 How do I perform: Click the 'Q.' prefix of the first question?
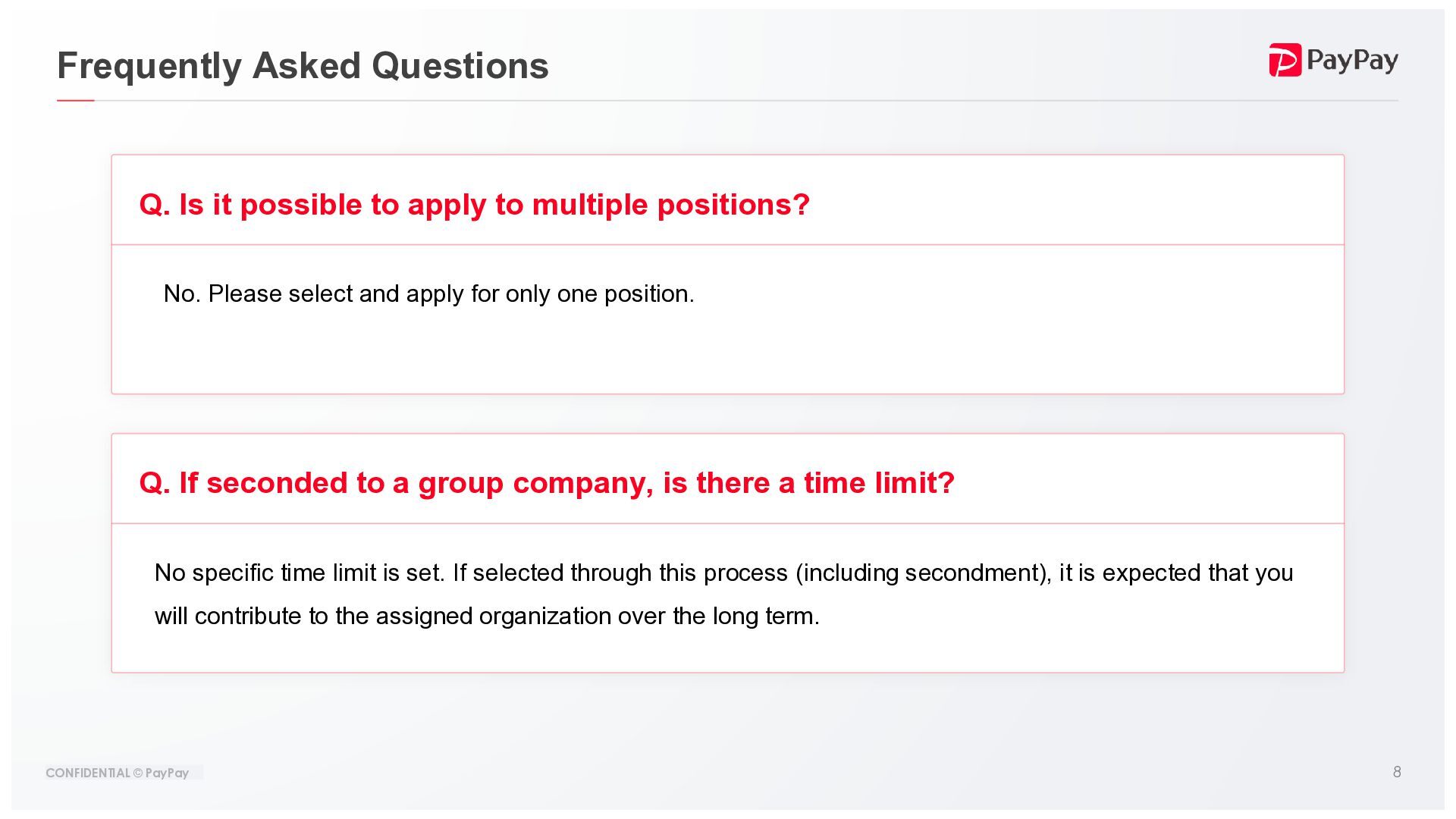[155, 205]
